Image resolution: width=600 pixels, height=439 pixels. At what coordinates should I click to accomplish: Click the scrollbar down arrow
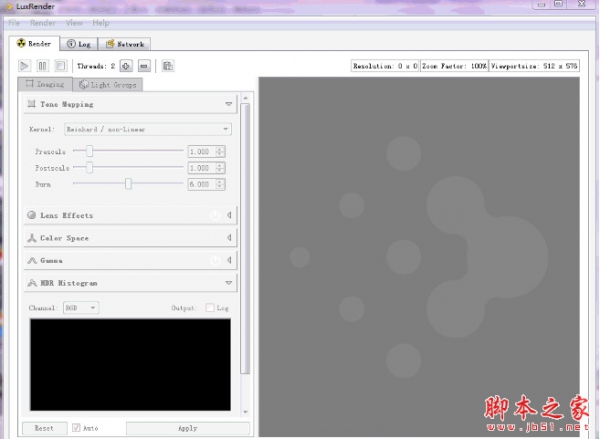pyautogui.click(x=246, y=412)
